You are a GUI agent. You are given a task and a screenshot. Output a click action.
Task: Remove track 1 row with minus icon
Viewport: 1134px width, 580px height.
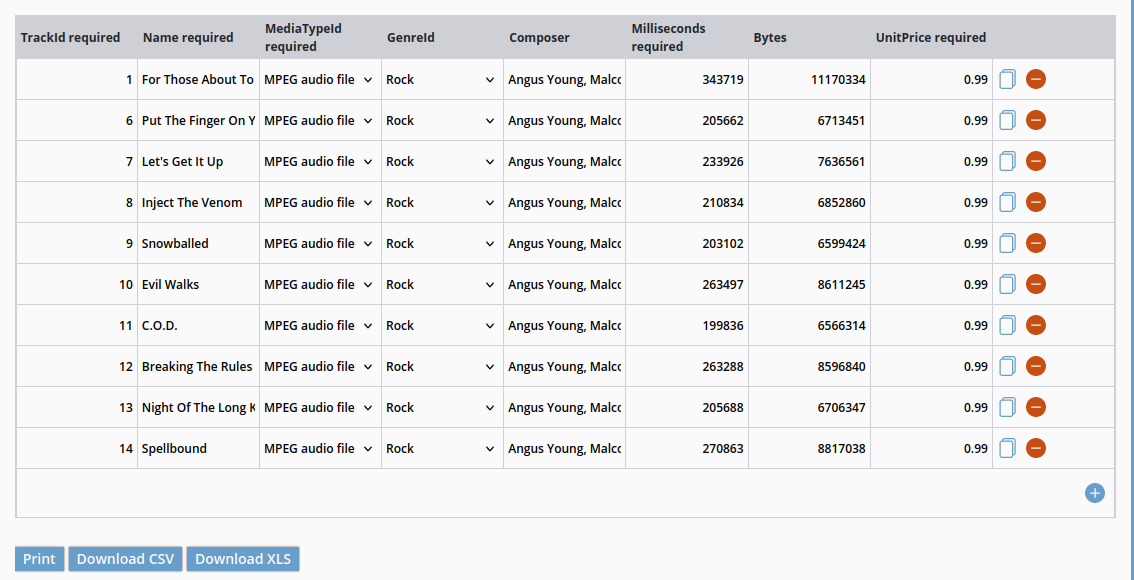[x=1036, y=80]
